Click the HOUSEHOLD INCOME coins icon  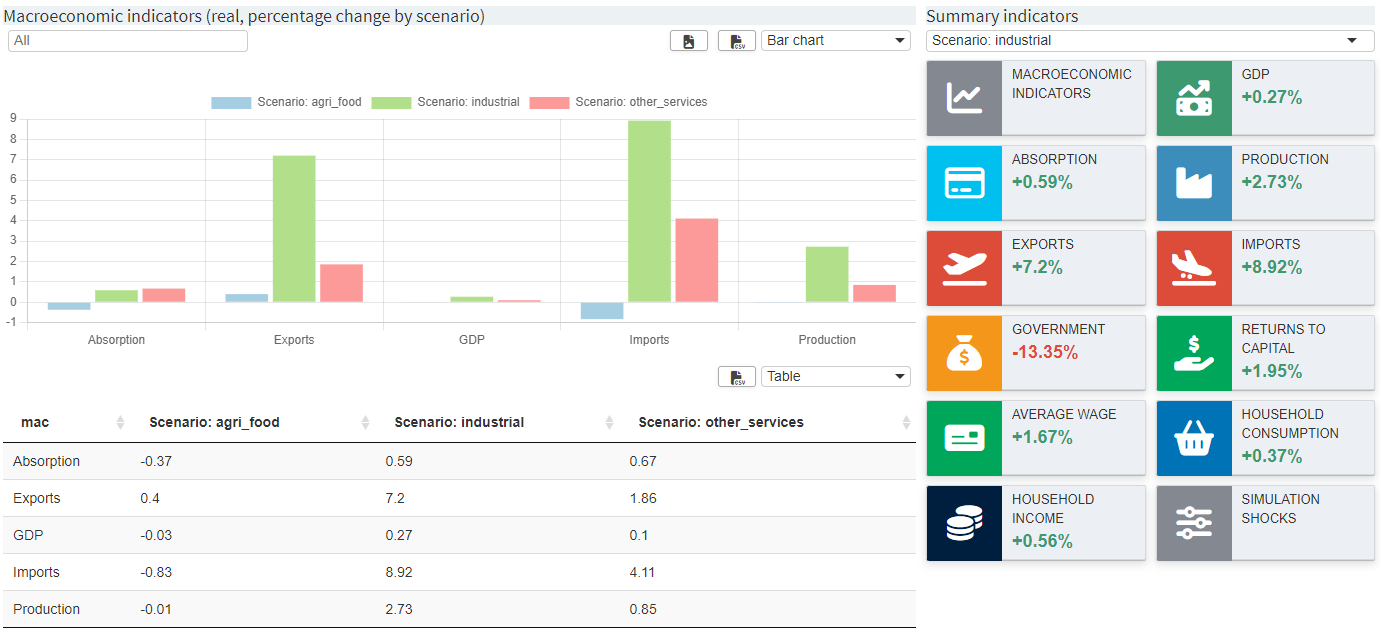point(965,522)
